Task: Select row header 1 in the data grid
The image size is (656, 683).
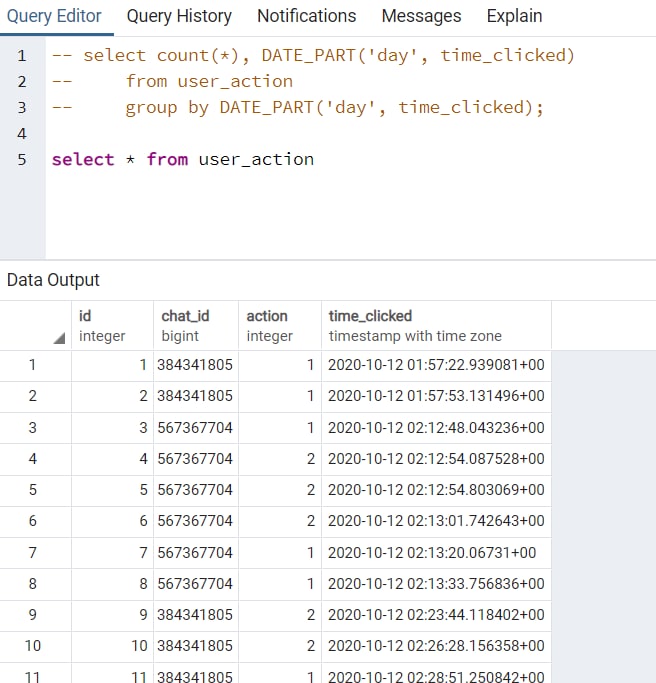Action: [36, 365]
